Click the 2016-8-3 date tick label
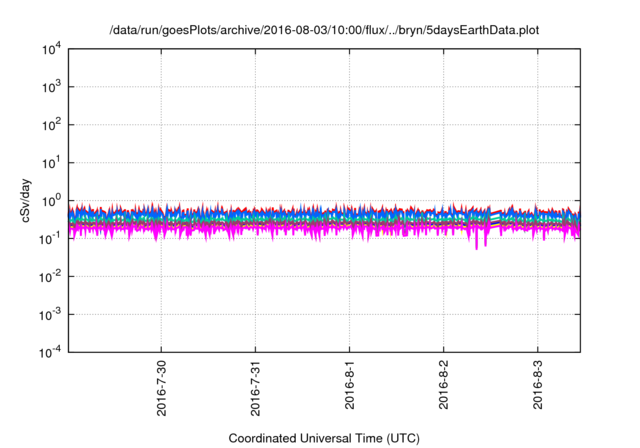The height and width of the screenshot is (448, 640). pyautogui.click(x=538, y=385)
